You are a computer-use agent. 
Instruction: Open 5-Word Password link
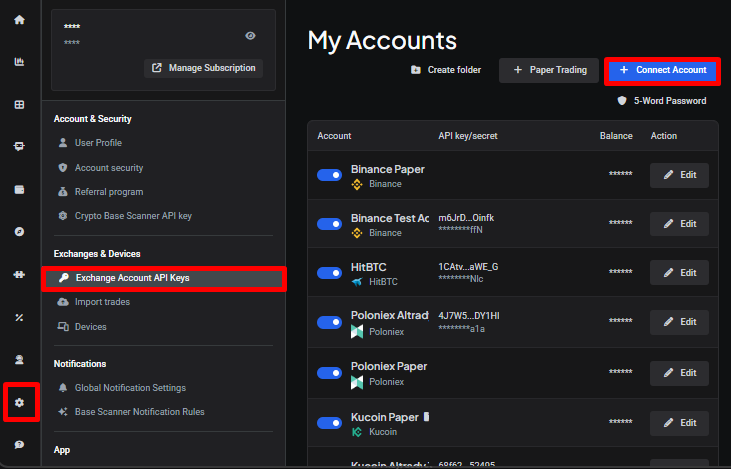pos(662,101)
